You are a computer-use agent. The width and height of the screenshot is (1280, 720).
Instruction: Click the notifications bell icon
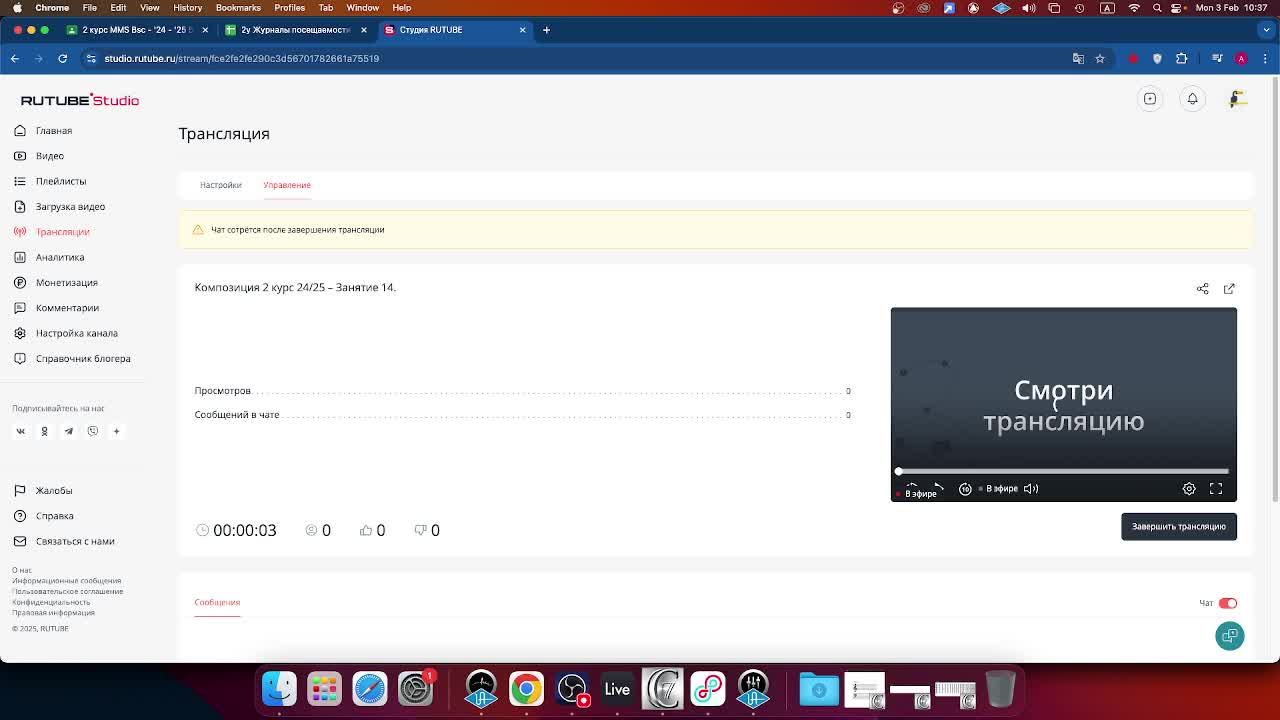[x=1192, y=99]
